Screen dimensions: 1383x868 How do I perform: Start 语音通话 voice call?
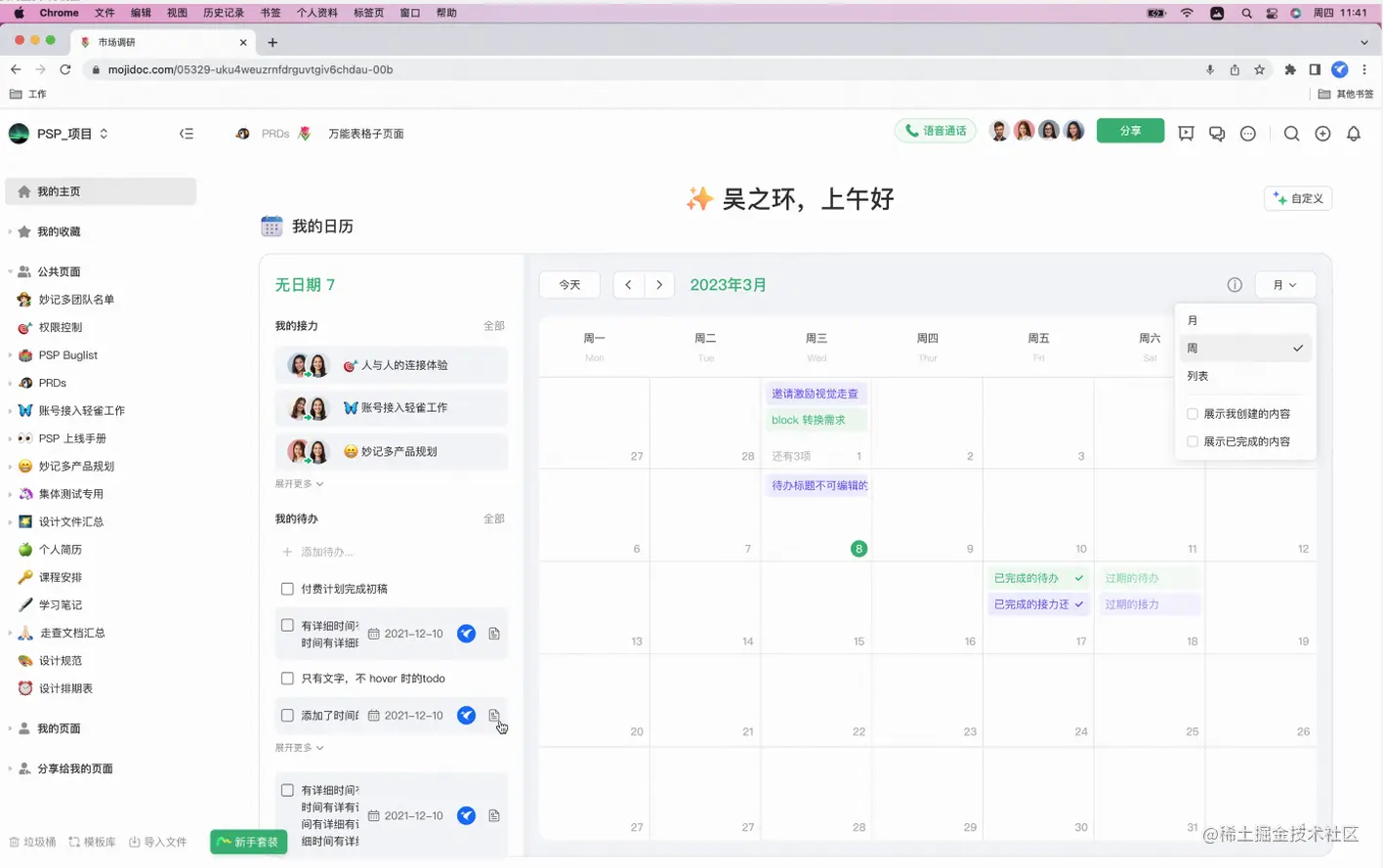(x=935, y=131)
